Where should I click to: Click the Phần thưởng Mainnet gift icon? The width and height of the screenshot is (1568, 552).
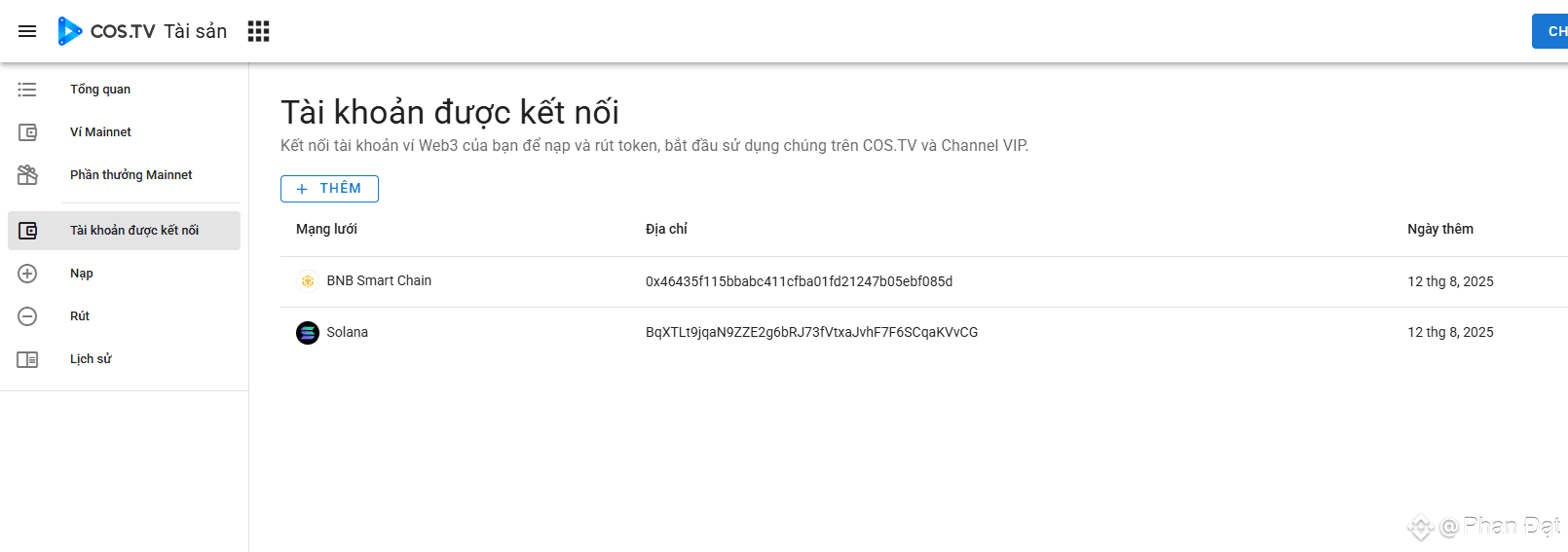pyautogui.click(x=27, y=175)
